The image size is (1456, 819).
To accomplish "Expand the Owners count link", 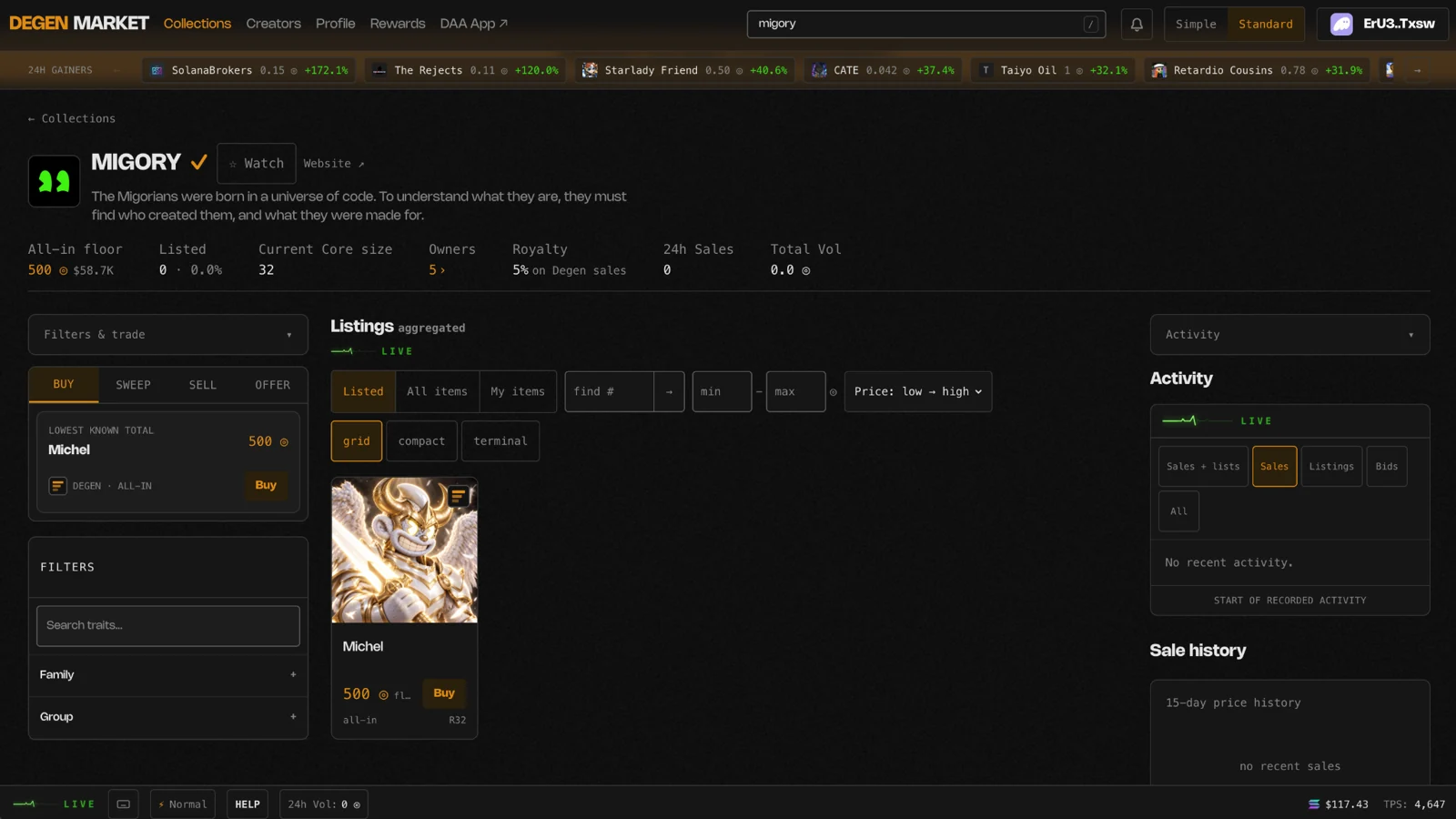I will 437,270.
